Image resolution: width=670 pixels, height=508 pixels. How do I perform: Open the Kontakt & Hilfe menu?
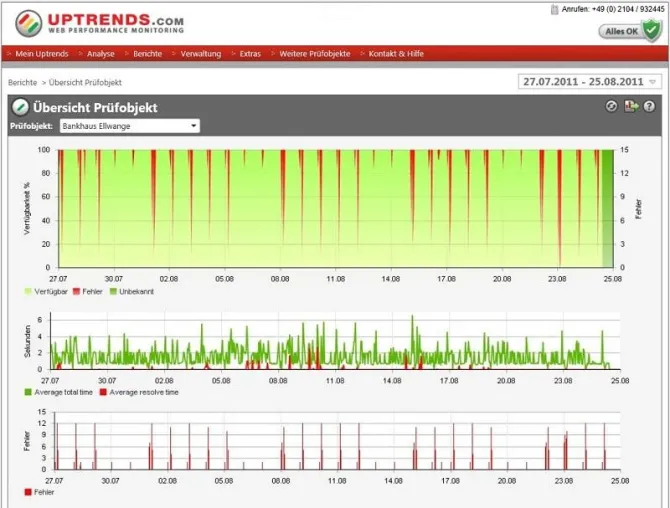[396, 54]
